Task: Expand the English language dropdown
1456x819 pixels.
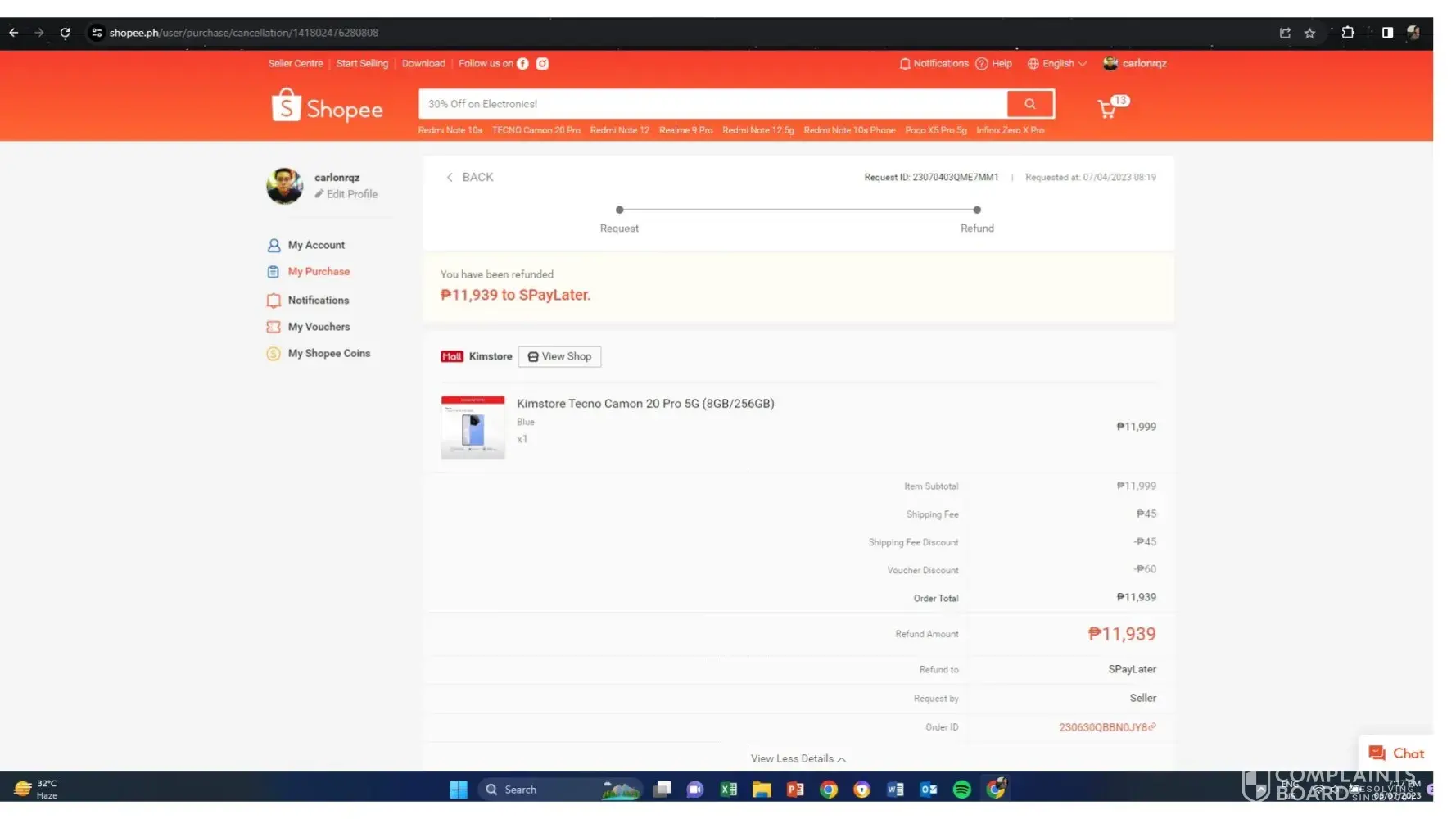Action: [x=1057, y=64]
